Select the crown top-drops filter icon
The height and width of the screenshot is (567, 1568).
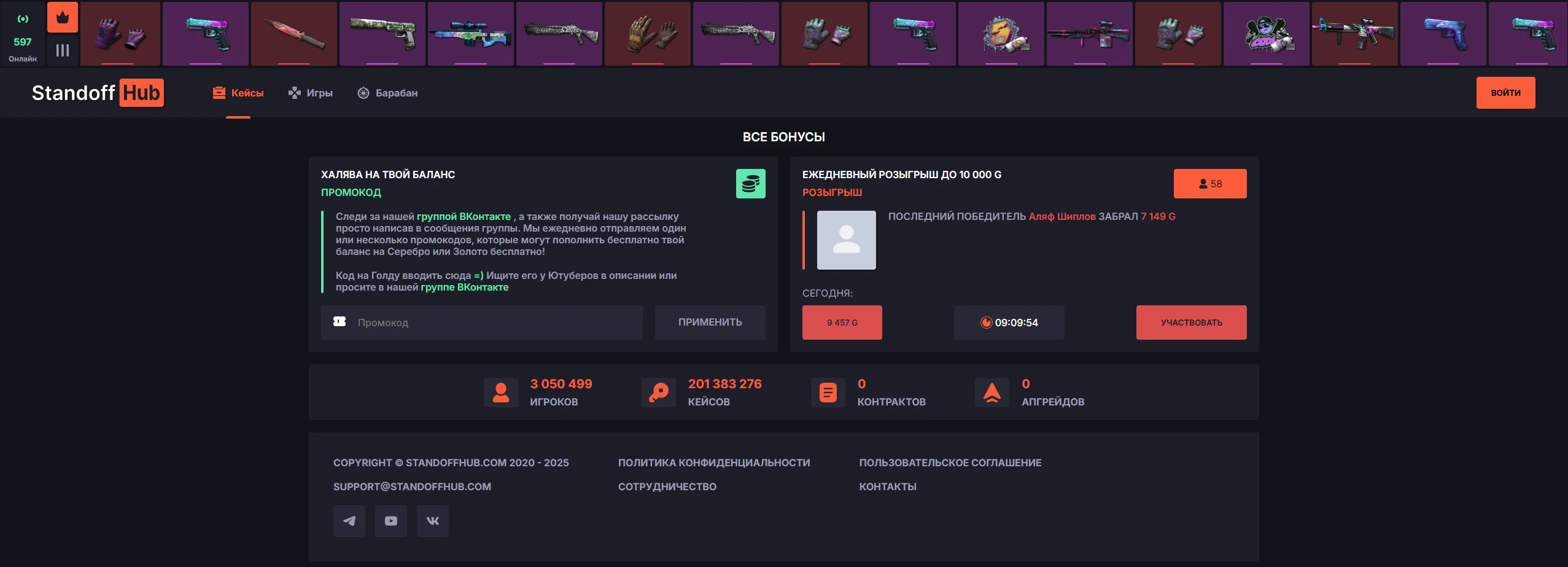63,17
